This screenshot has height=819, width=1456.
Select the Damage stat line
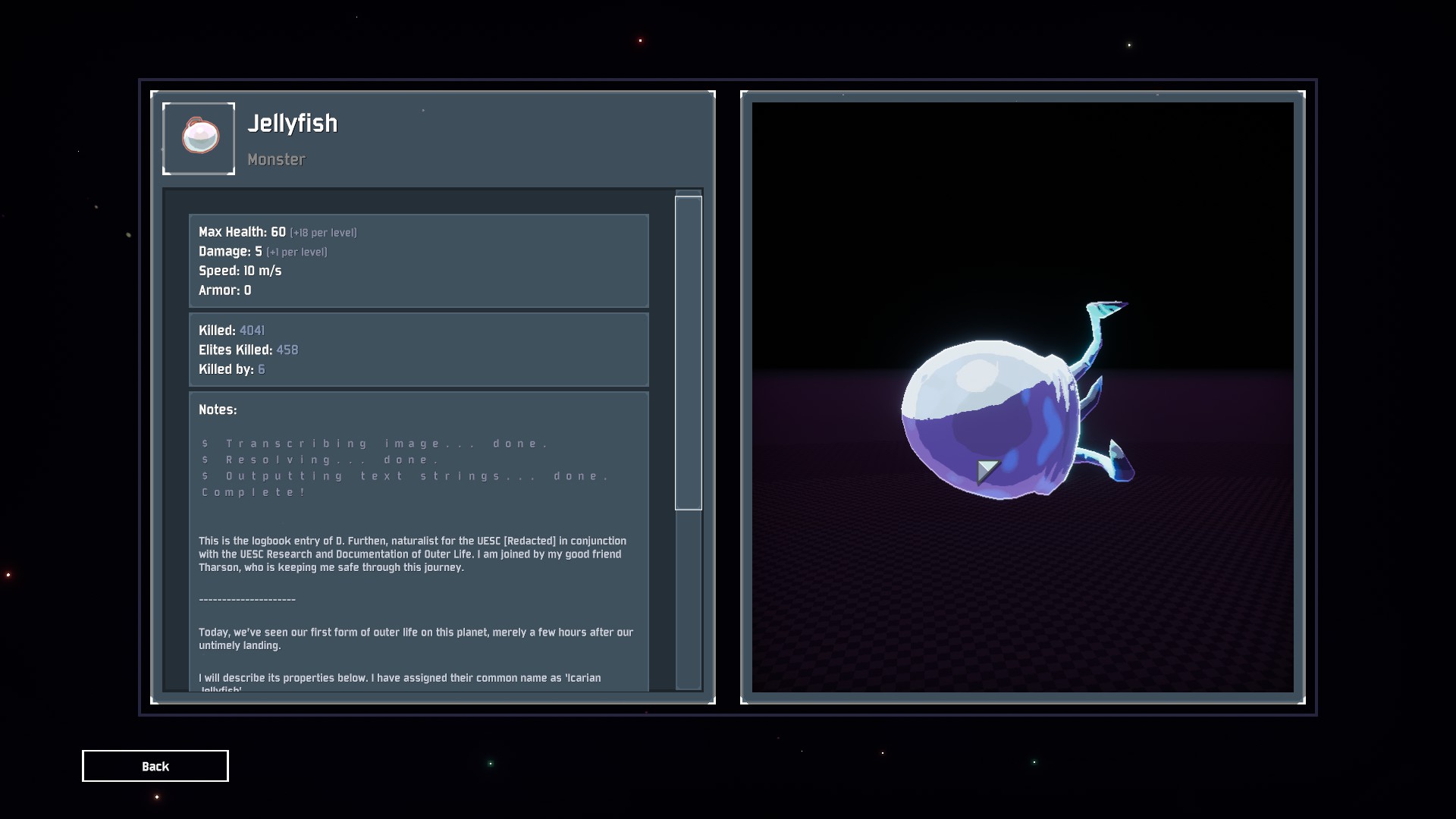tap(262, 252)
